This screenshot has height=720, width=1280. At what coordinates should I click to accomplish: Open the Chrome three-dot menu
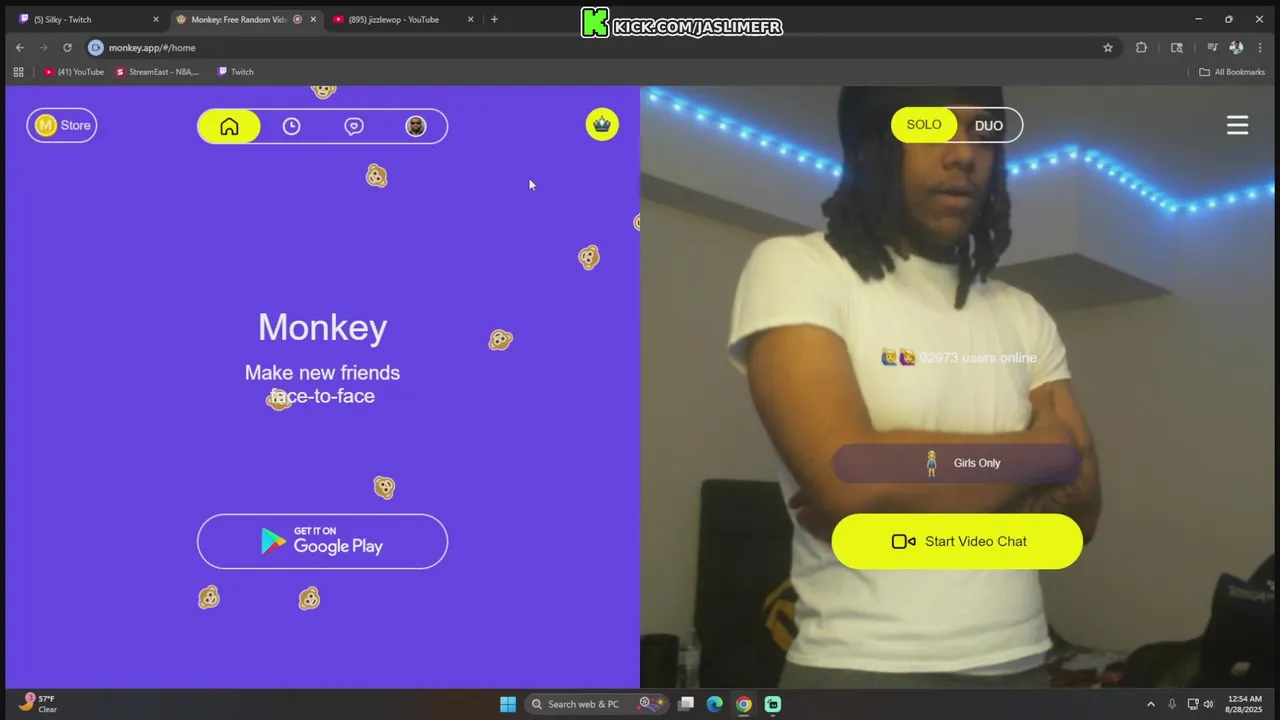pyautogui.click(x=1260, y=47)
